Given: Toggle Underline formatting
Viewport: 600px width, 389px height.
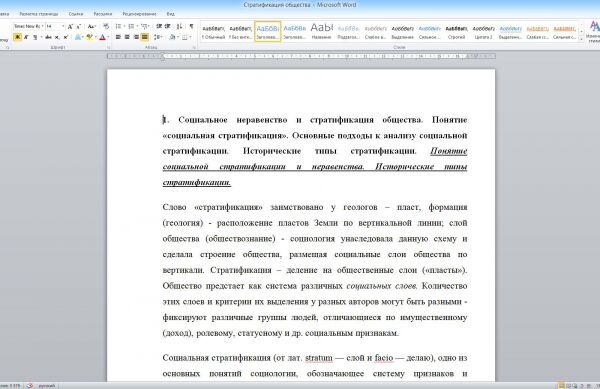Looking at the screenshot, I should 35,37.
